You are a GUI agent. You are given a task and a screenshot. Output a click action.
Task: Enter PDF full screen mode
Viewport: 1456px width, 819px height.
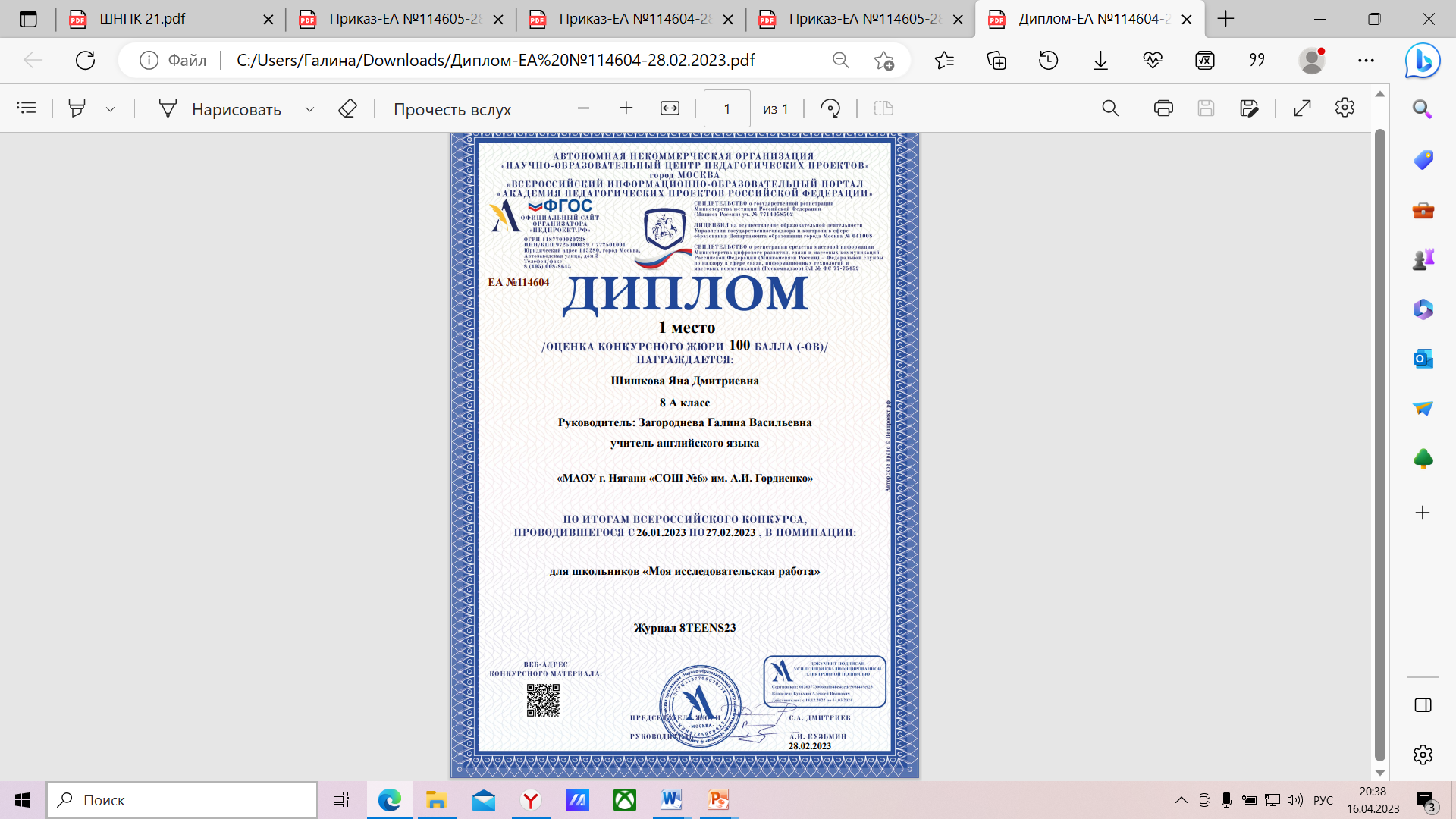coord(1302,108)
